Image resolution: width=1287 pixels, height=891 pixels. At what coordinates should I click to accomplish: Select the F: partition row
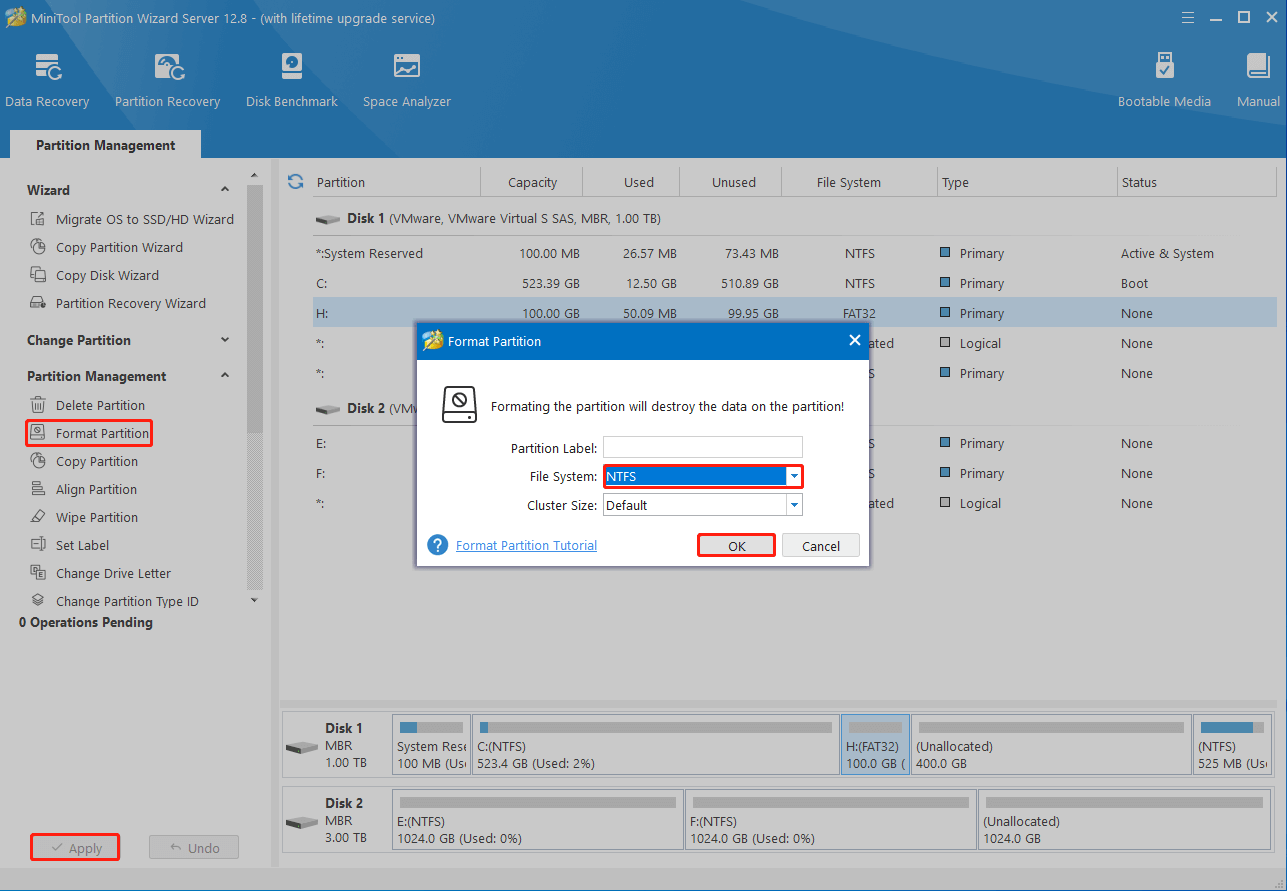click(x=794, y=473)
